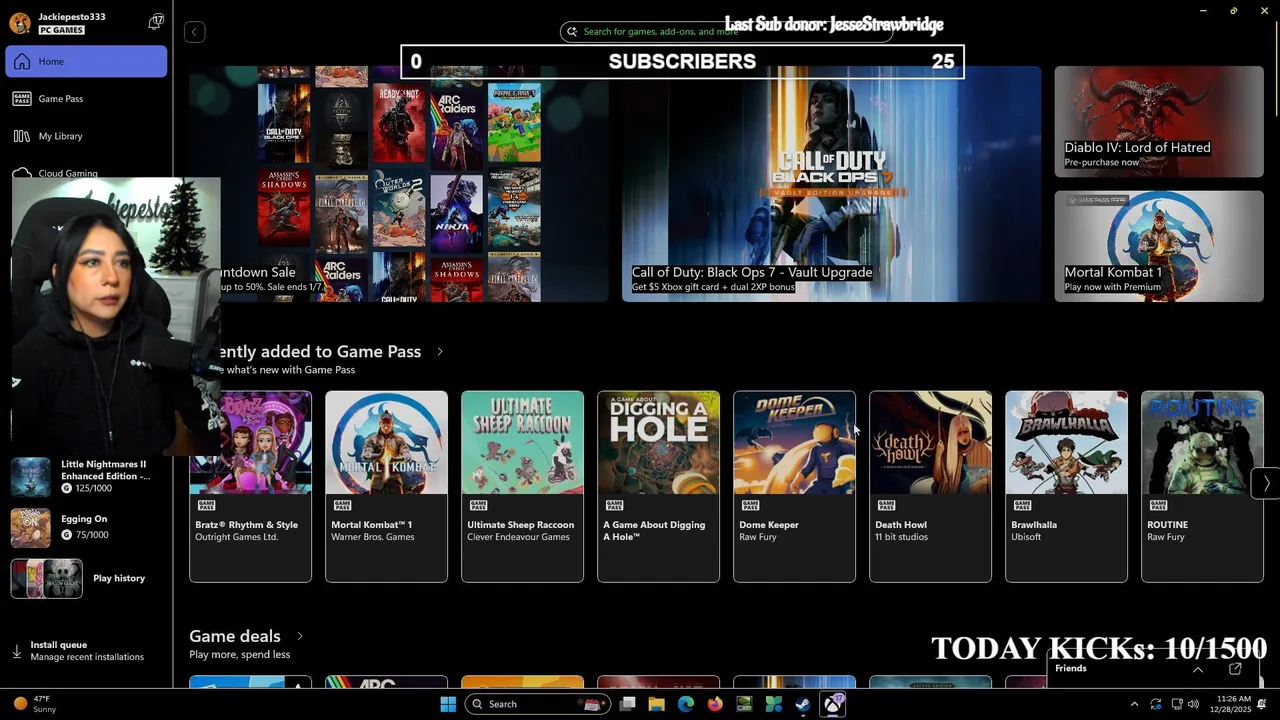The height and width of the screenshot is (720, 1280).
Task: Click '11 bit studios' publisher text
Action: coord(901,537)
